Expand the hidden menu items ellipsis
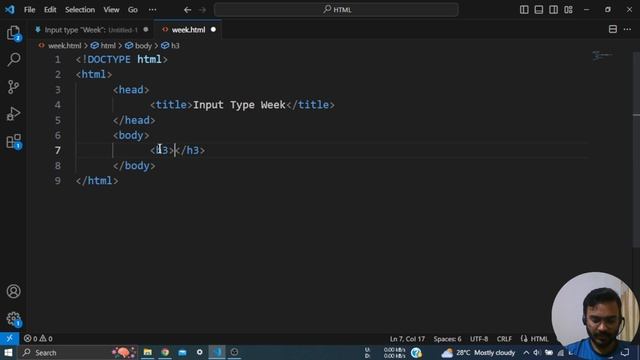 coord(152,10)
